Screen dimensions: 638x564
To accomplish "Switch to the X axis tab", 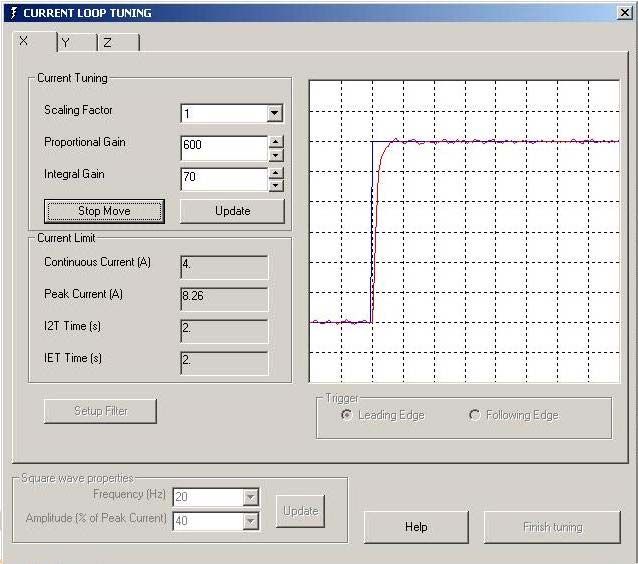I will click(x=35, y=42).
